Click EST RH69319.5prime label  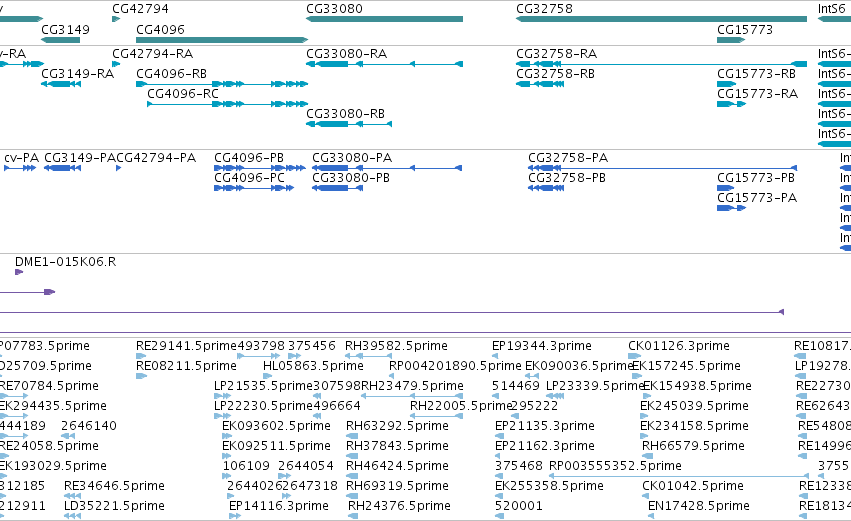[397, 486]
